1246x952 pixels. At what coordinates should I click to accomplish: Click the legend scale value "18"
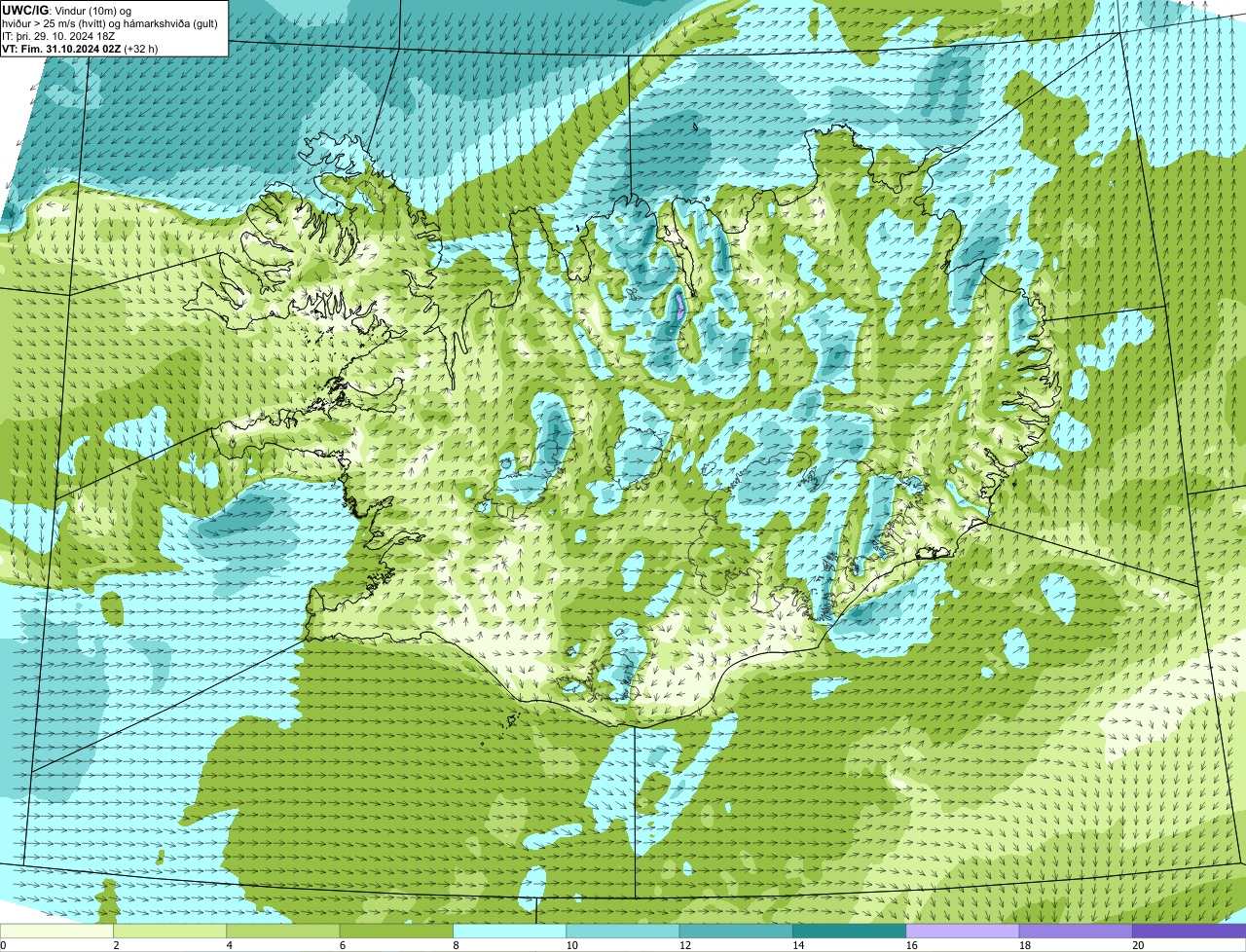(1024, 945)
